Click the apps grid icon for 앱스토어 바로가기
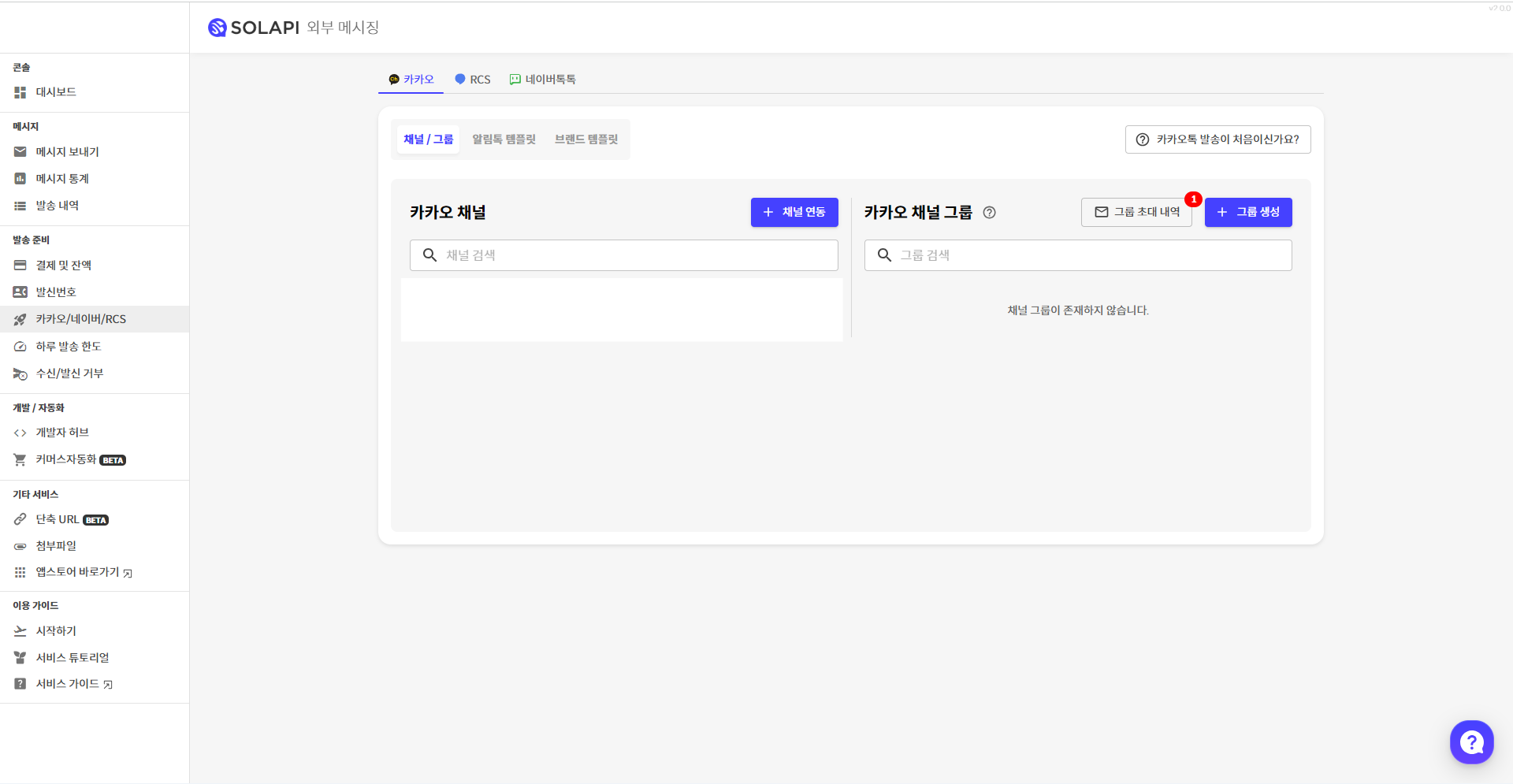Screen dimensions: 1513x784 (20, 572)
